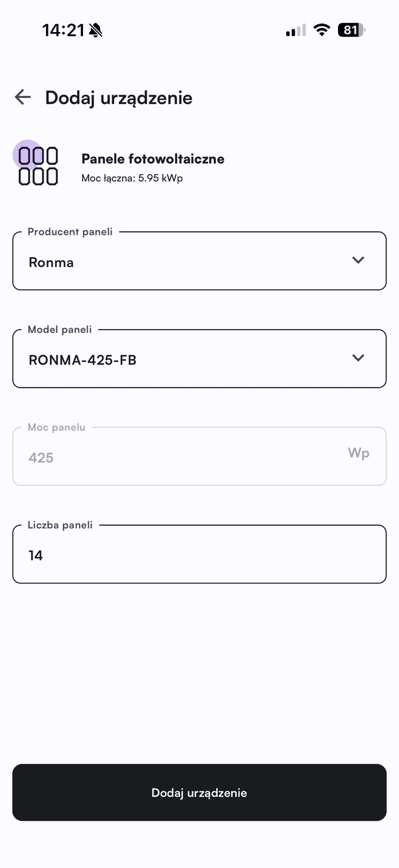Click the Wp unit label
This screenshot has width=399, height=868.
pyautogui.click(x=359, y=453)
